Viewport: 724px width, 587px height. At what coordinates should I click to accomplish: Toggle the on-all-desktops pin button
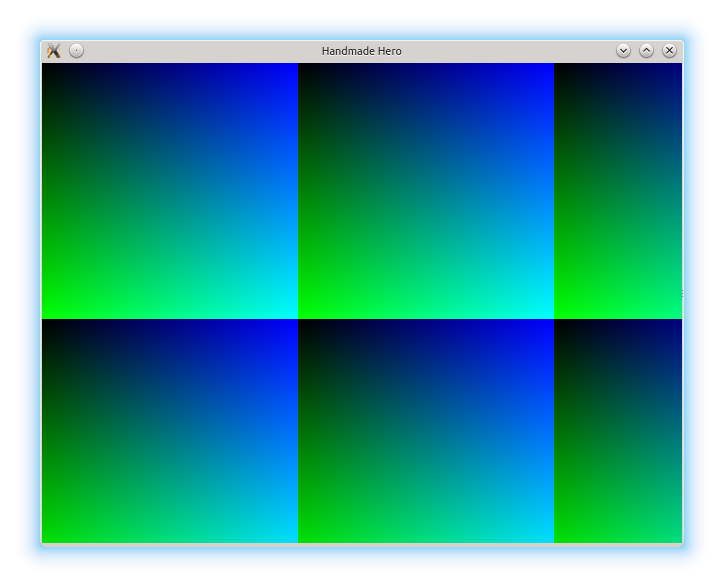77,51
